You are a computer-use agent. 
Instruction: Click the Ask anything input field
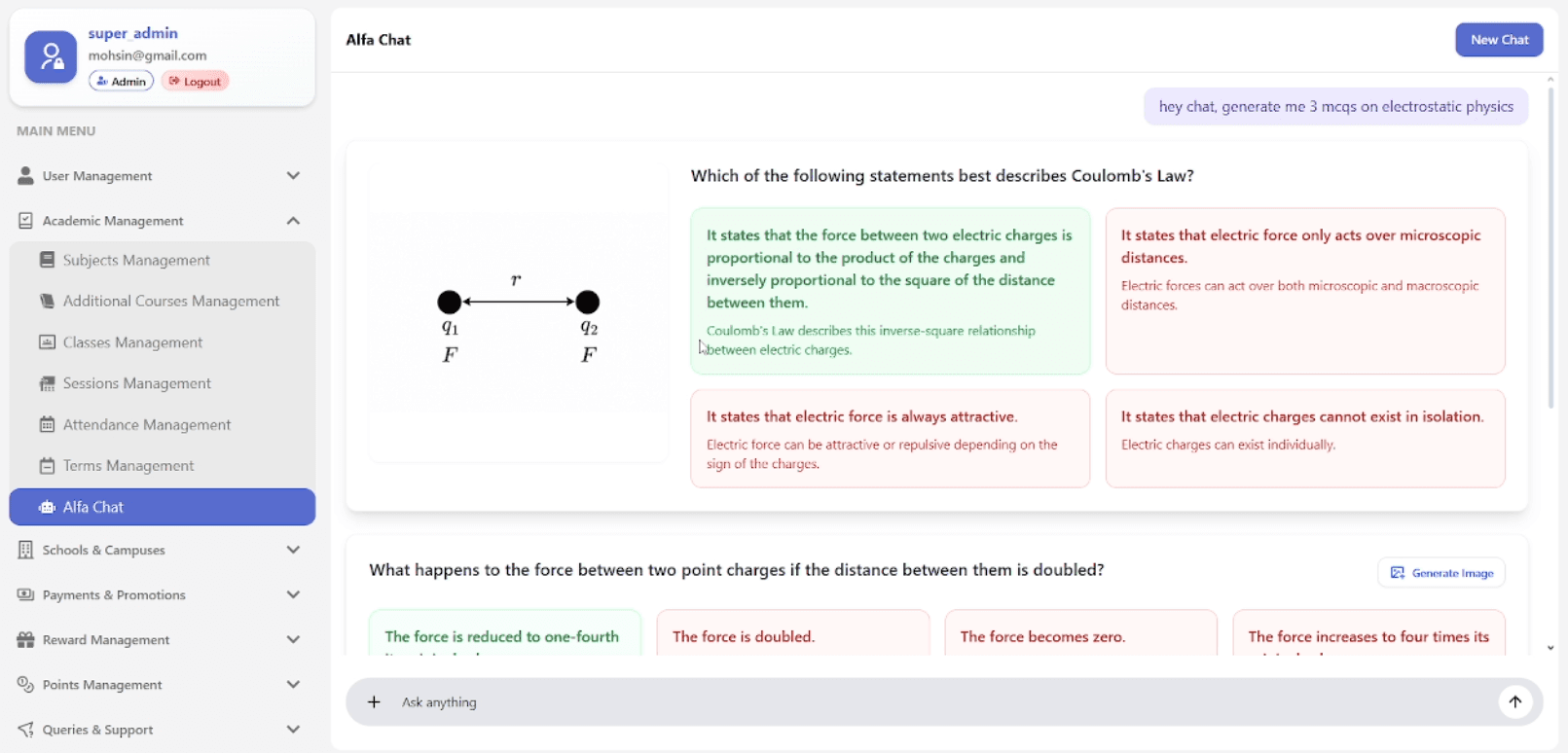point(934,702)
